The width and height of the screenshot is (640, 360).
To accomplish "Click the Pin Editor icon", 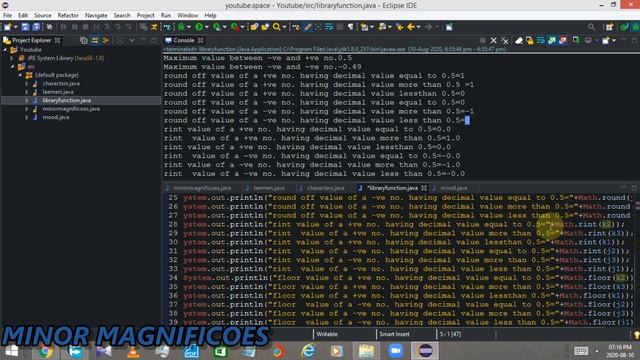I will click(449, 27).
